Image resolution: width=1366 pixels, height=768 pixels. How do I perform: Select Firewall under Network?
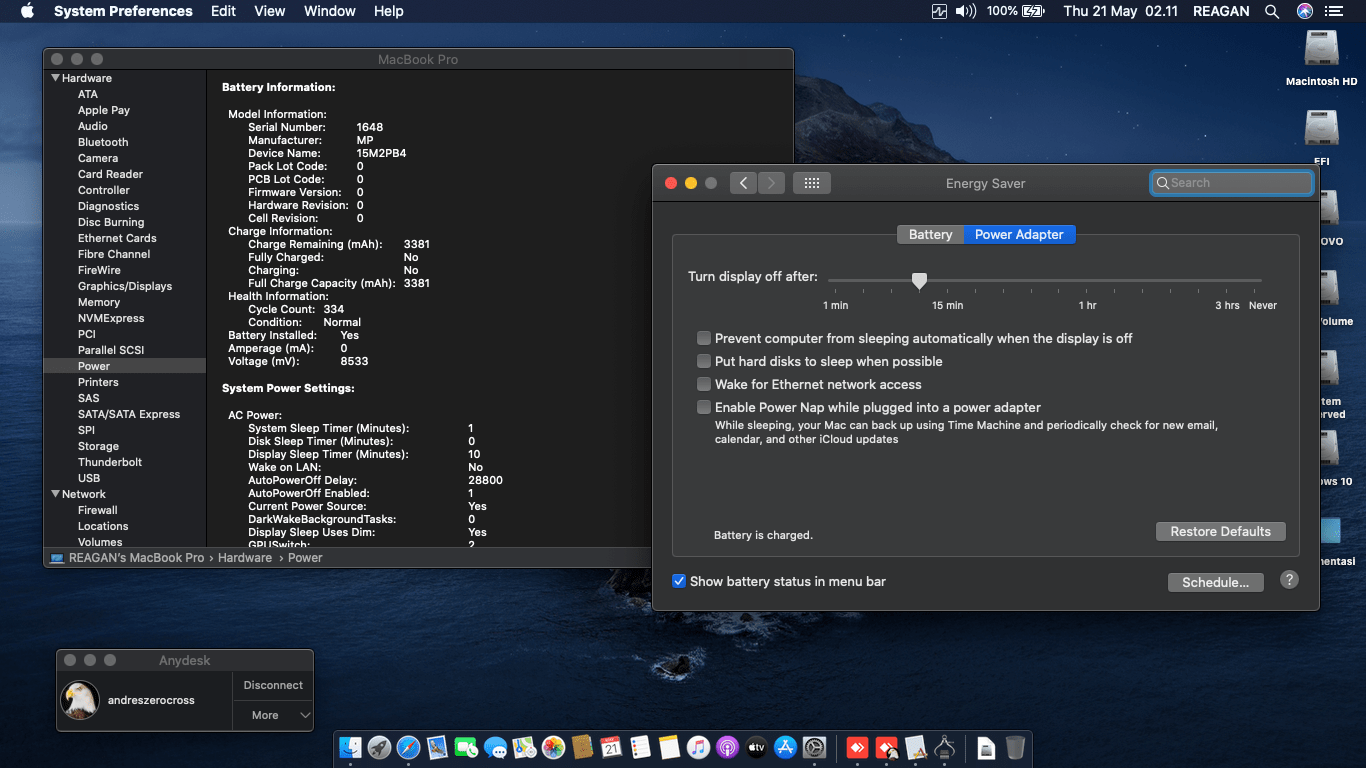click(x=98, y=510)
